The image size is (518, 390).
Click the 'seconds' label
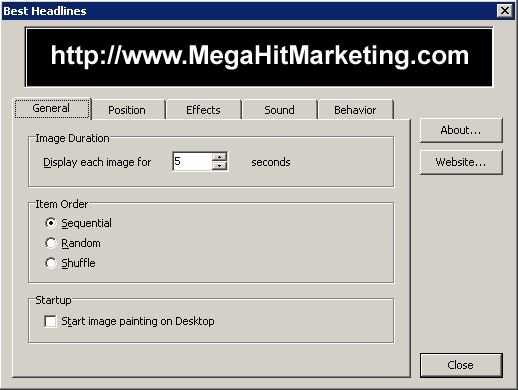click(x=271, y=162)
